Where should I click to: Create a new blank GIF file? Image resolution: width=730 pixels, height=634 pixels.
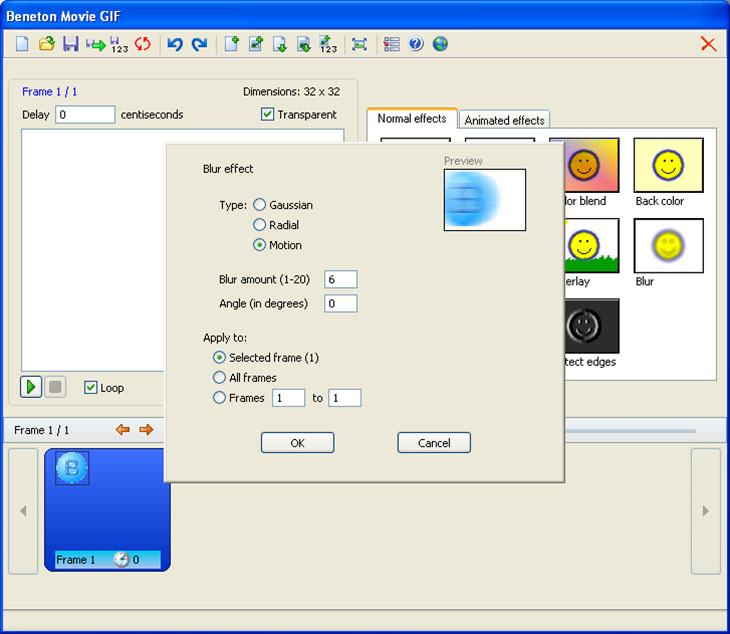22,44
